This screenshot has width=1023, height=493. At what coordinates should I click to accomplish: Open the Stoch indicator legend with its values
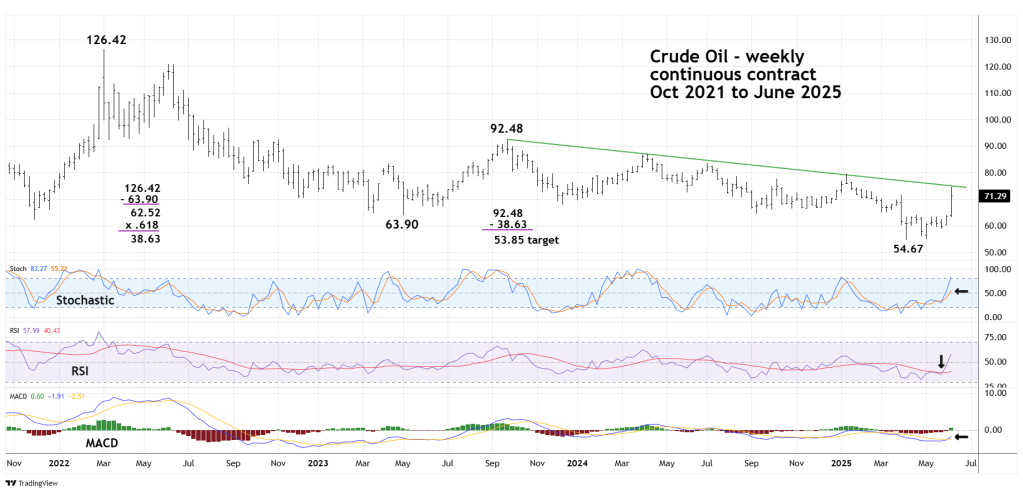pyautogui.click(x=38, y=270)
